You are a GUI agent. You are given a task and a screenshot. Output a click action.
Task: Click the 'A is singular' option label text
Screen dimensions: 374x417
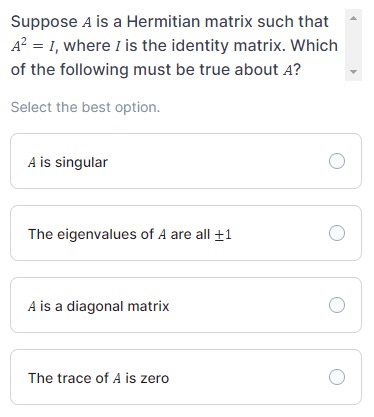[x=68, y=162]
